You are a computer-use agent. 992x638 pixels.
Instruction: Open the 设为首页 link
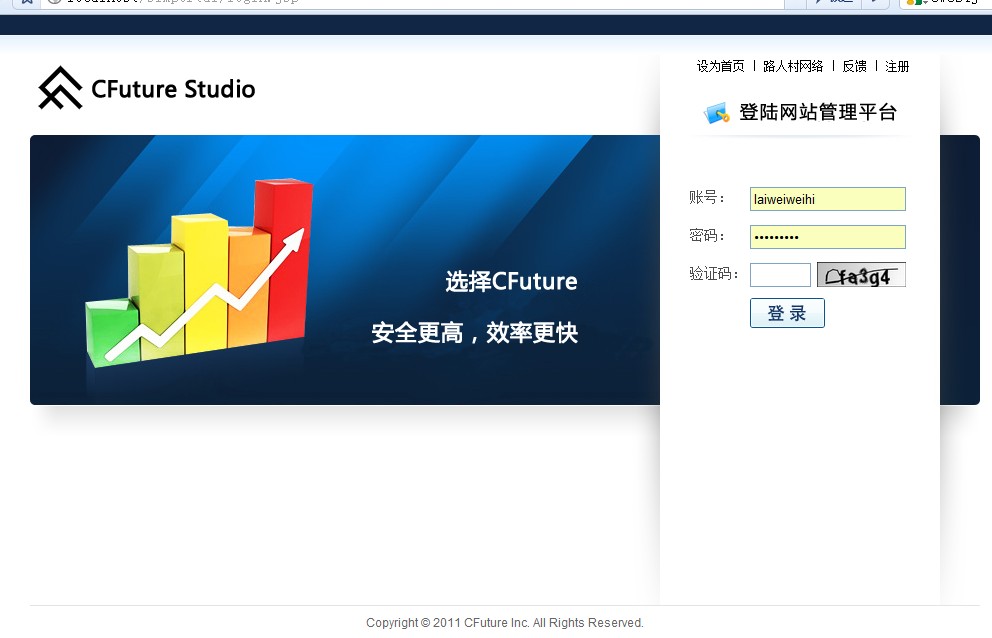coord(721,66)
